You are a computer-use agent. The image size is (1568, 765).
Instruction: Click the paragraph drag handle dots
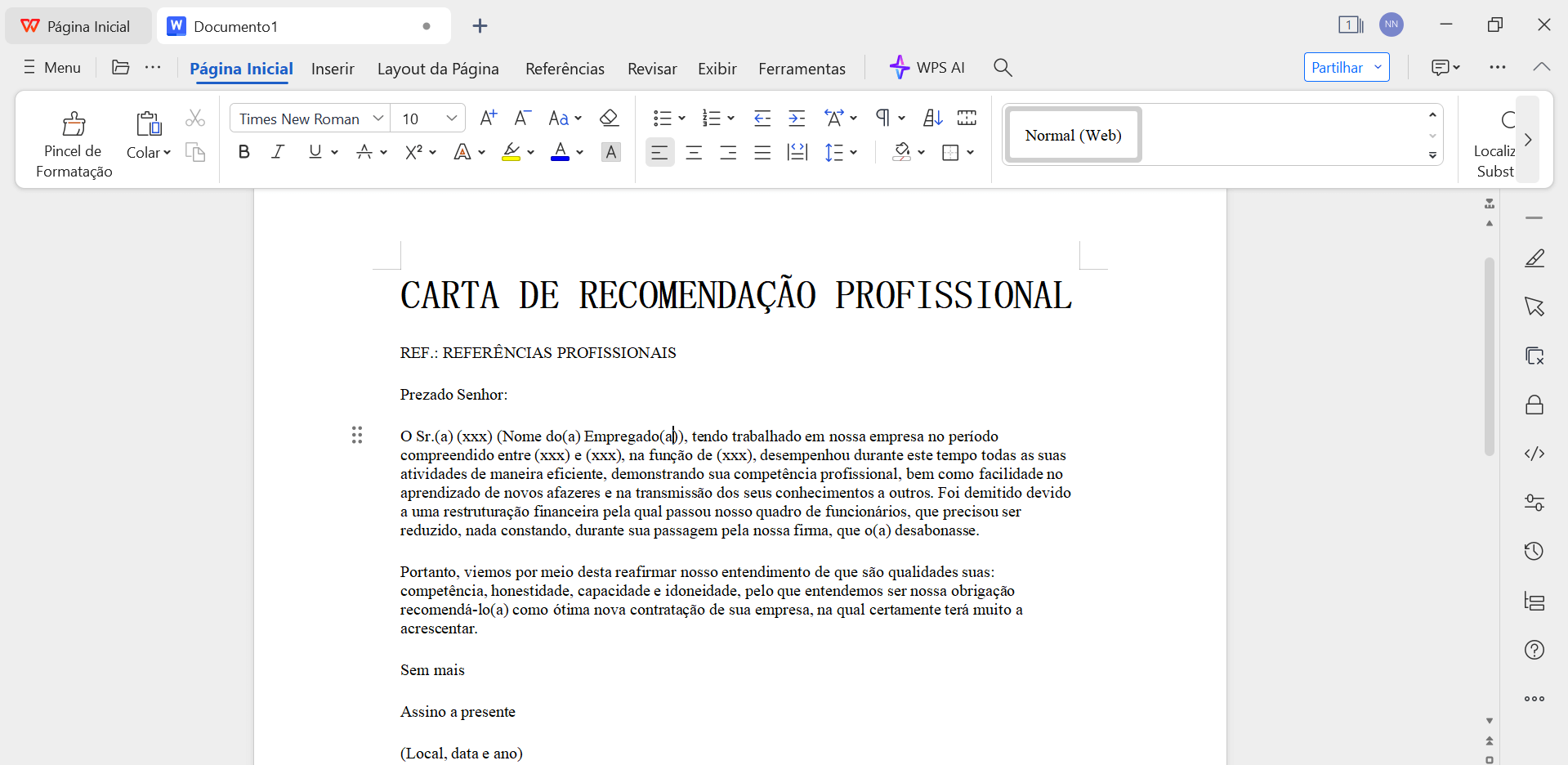click(x=357, y=435)
